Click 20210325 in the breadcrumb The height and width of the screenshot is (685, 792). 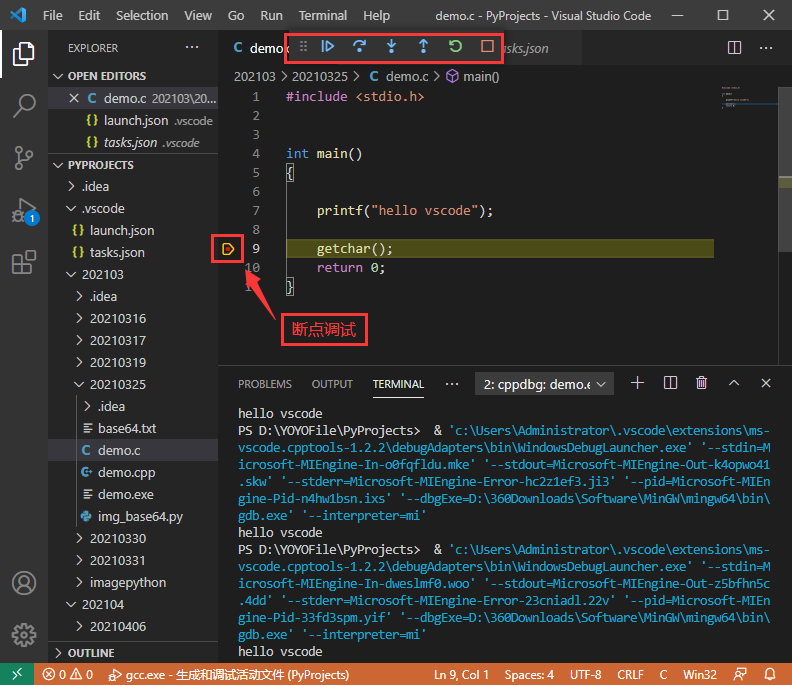[320, 76]
